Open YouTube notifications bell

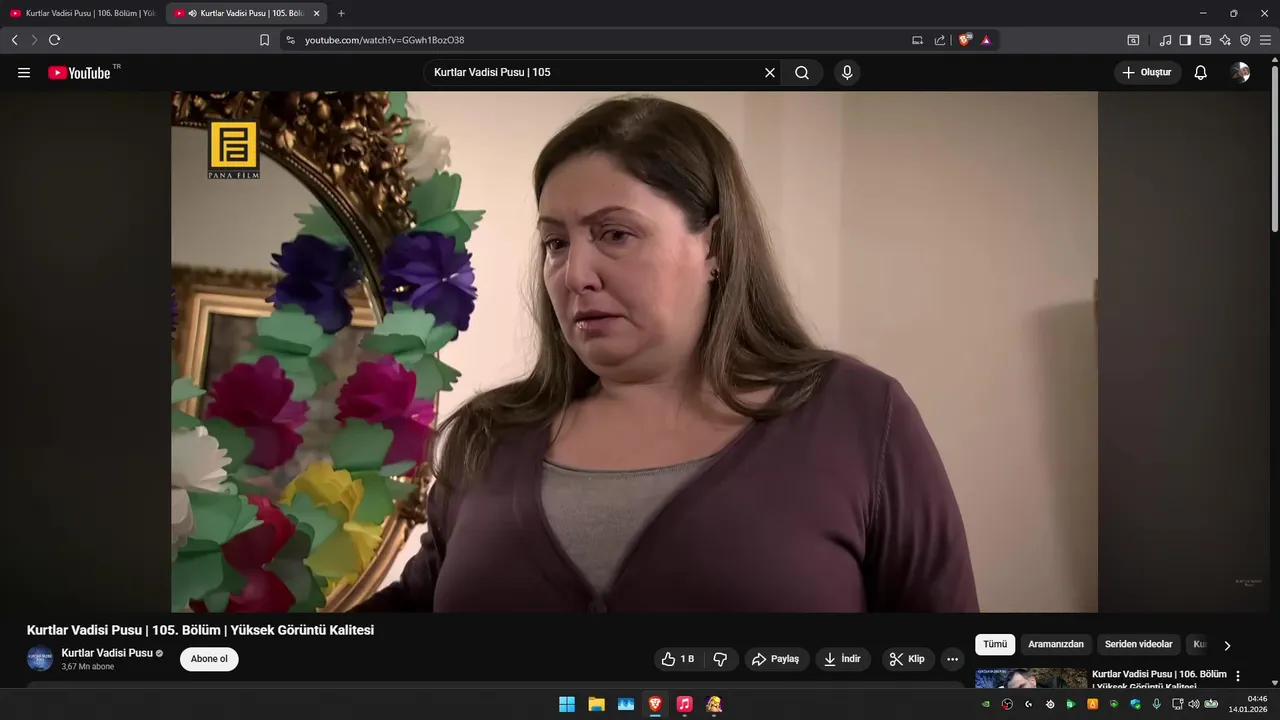[1201, 73]
